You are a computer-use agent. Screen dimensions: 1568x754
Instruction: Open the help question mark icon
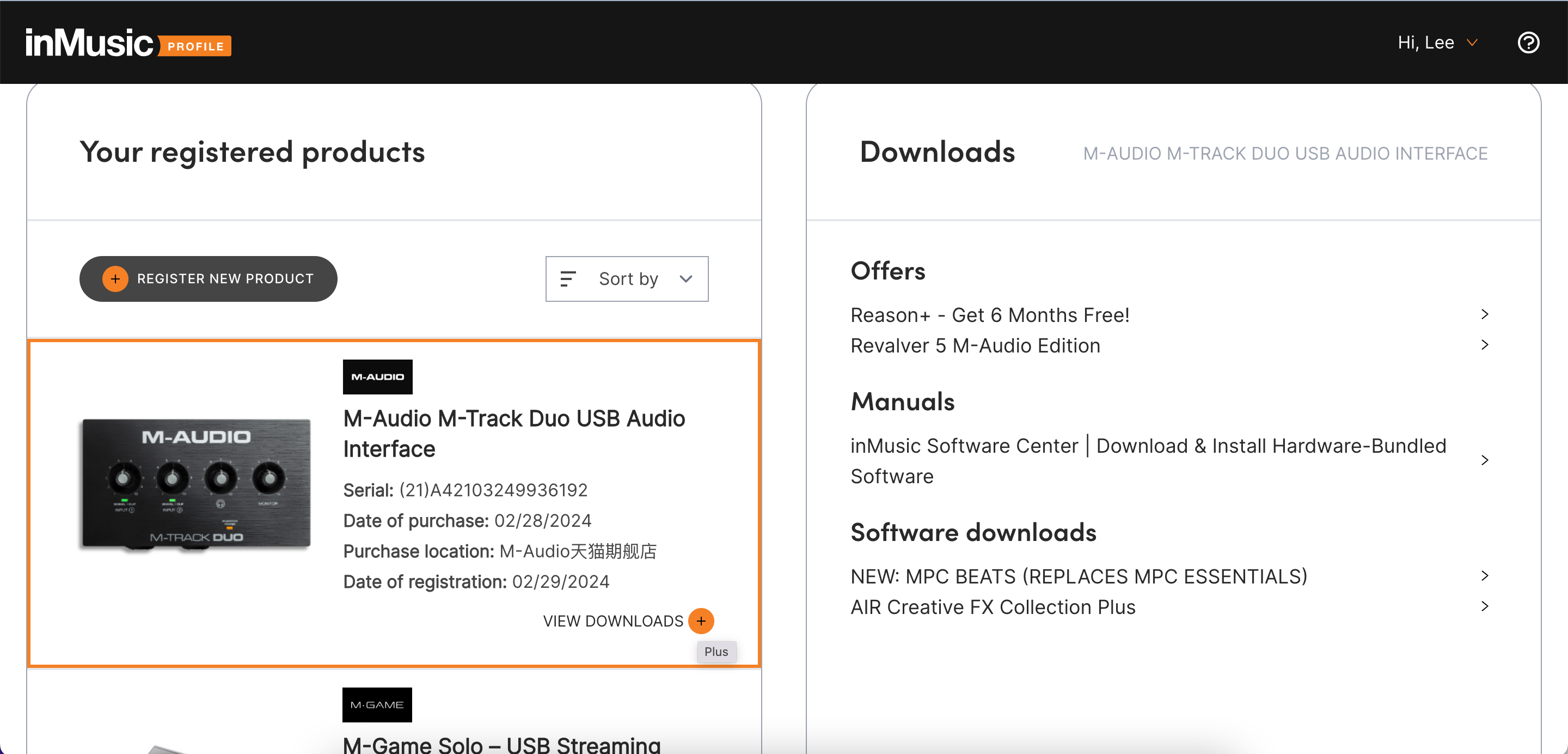pos(1528,42)
